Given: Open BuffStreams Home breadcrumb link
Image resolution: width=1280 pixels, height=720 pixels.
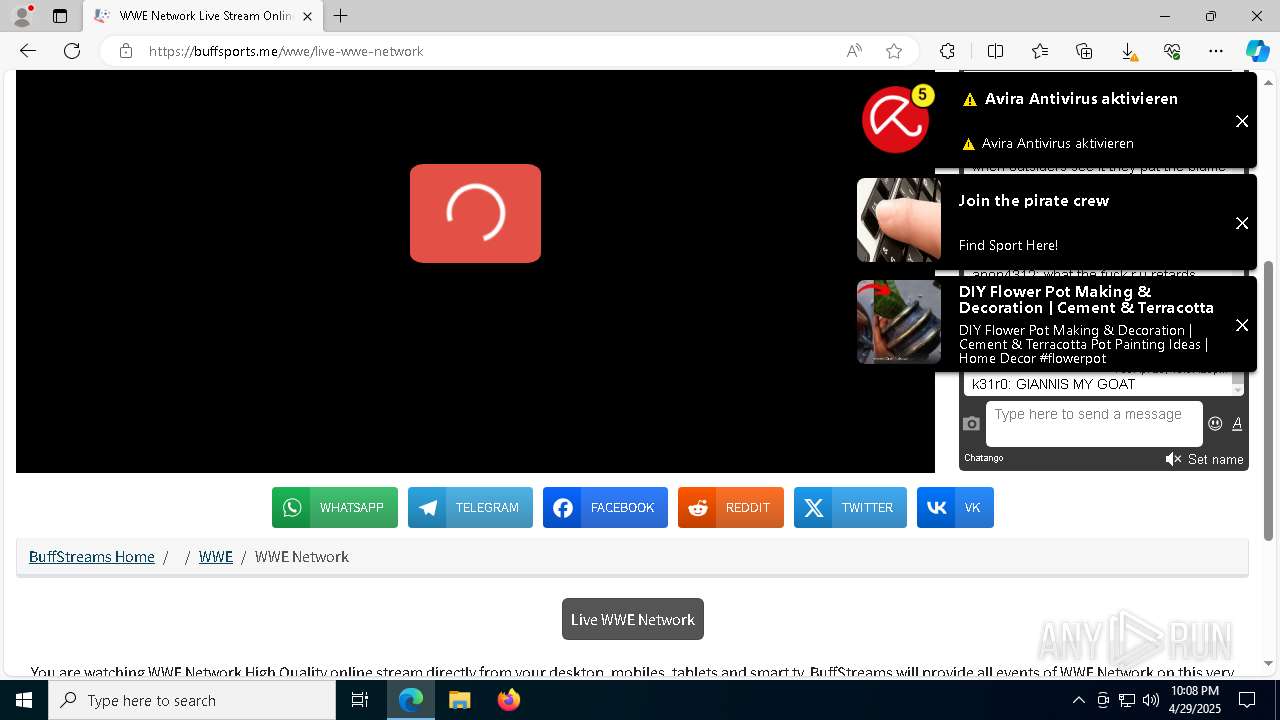Looking at the screenshot, I should (92, 557).
